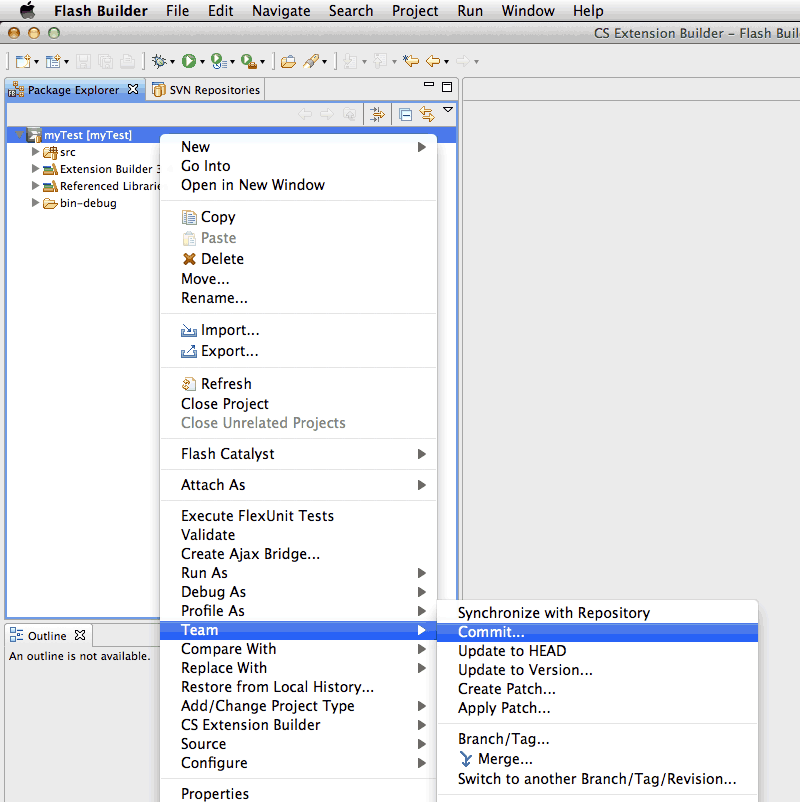Click the Import icon in context menu

point(189,331)
